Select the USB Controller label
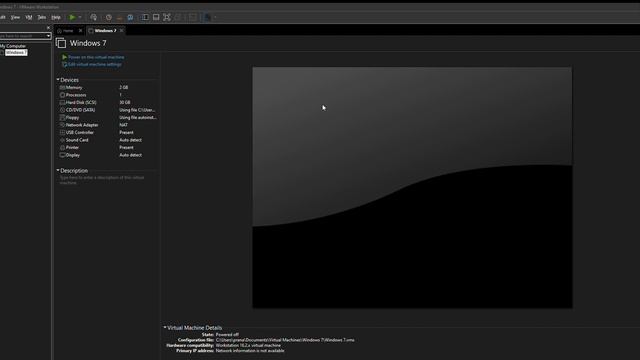The height and width of the screenshot is (360, 640). click(80, 133)
